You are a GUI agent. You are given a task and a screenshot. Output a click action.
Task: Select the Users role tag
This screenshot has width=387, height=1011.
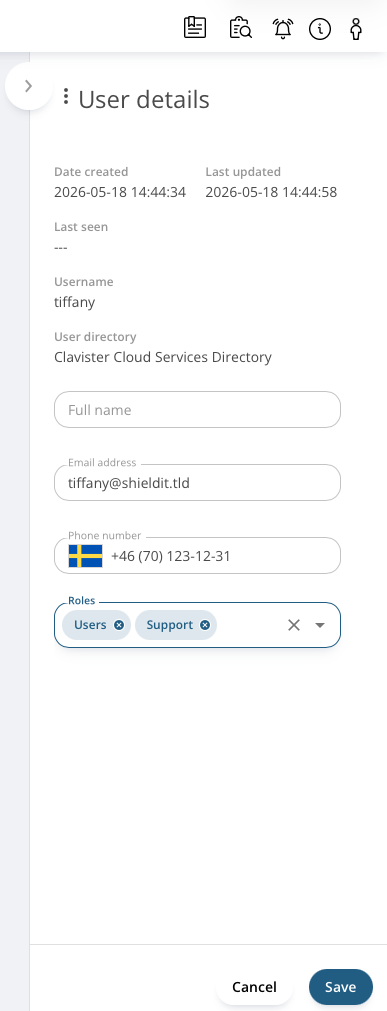(90, 625)
